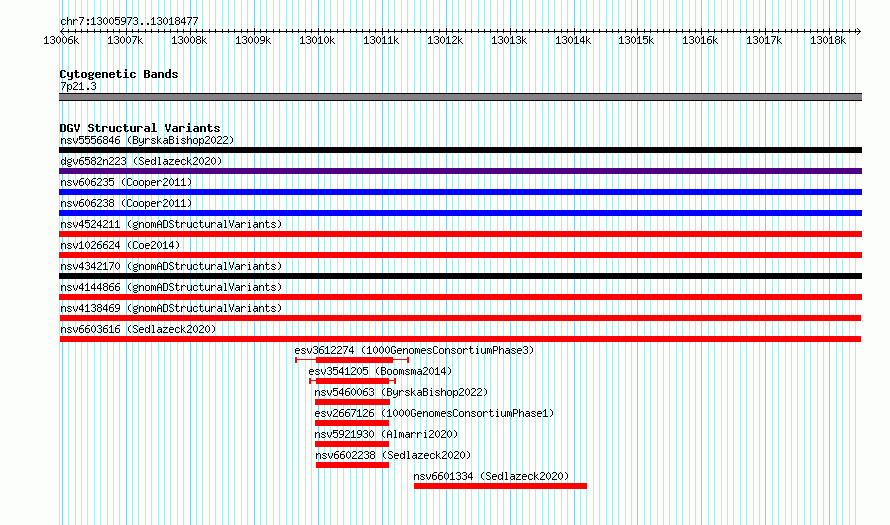Open the nsv606235 (Cooper2011) variant label

[x=126, y=182]
